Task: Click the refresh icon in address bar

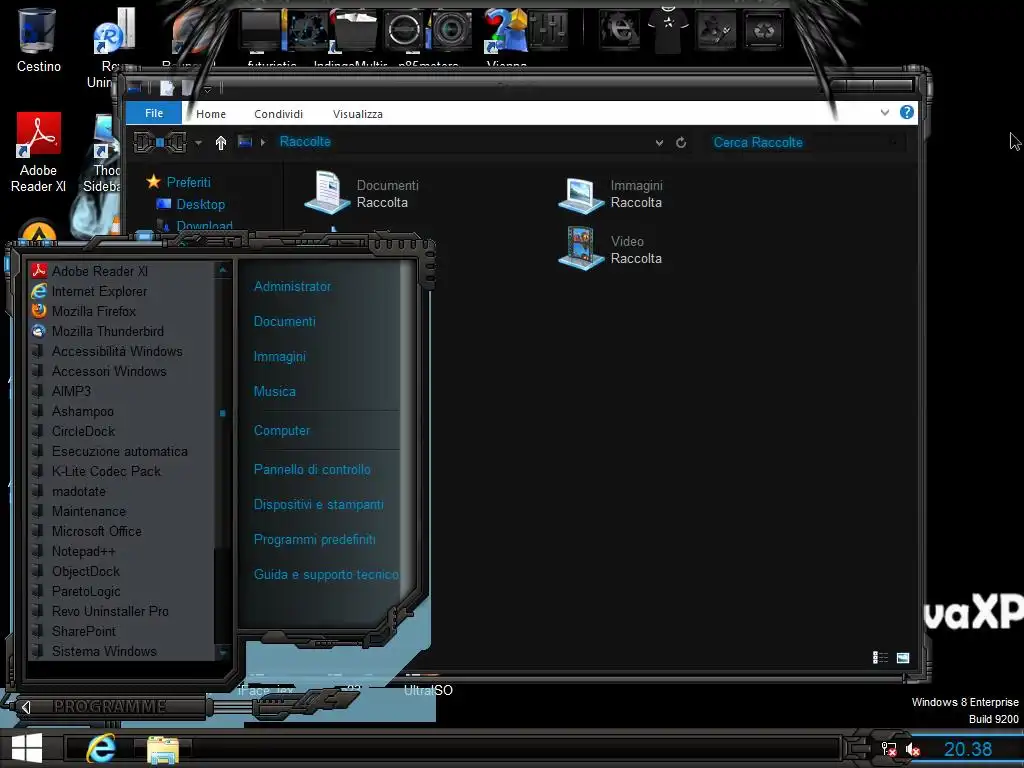Action: tap(680, 142)
